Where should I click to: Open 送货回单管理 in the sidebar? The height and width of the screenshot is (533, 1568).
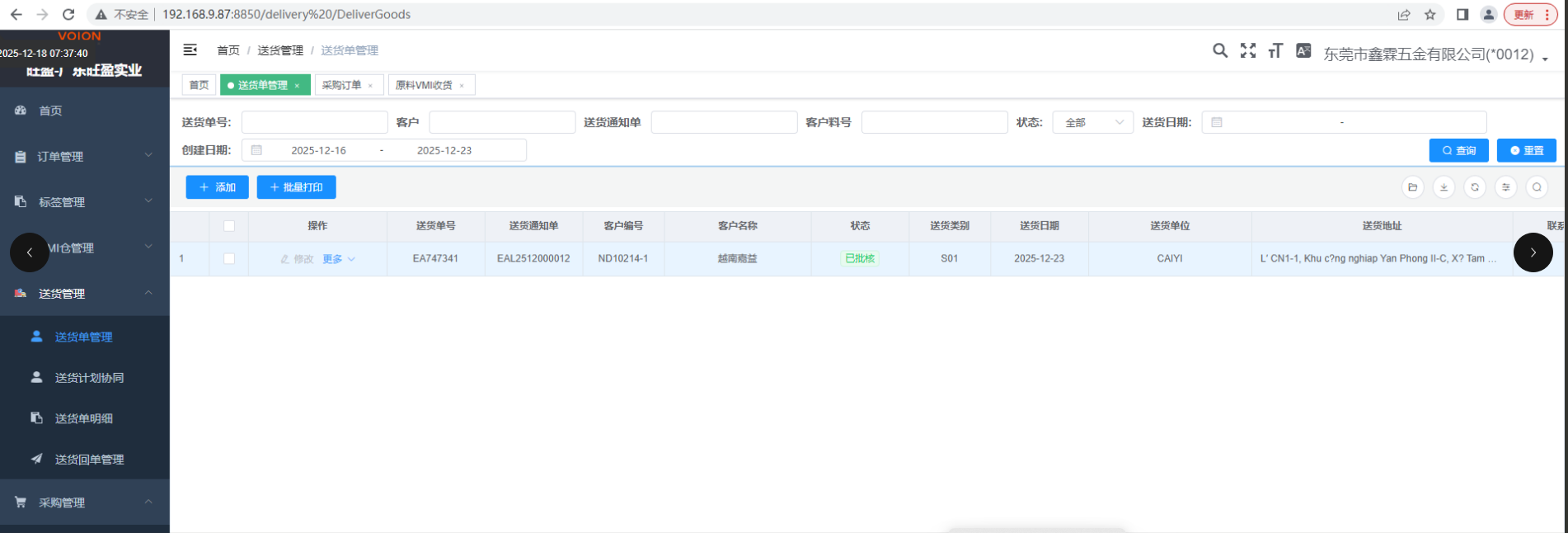[x=85, y=460]
